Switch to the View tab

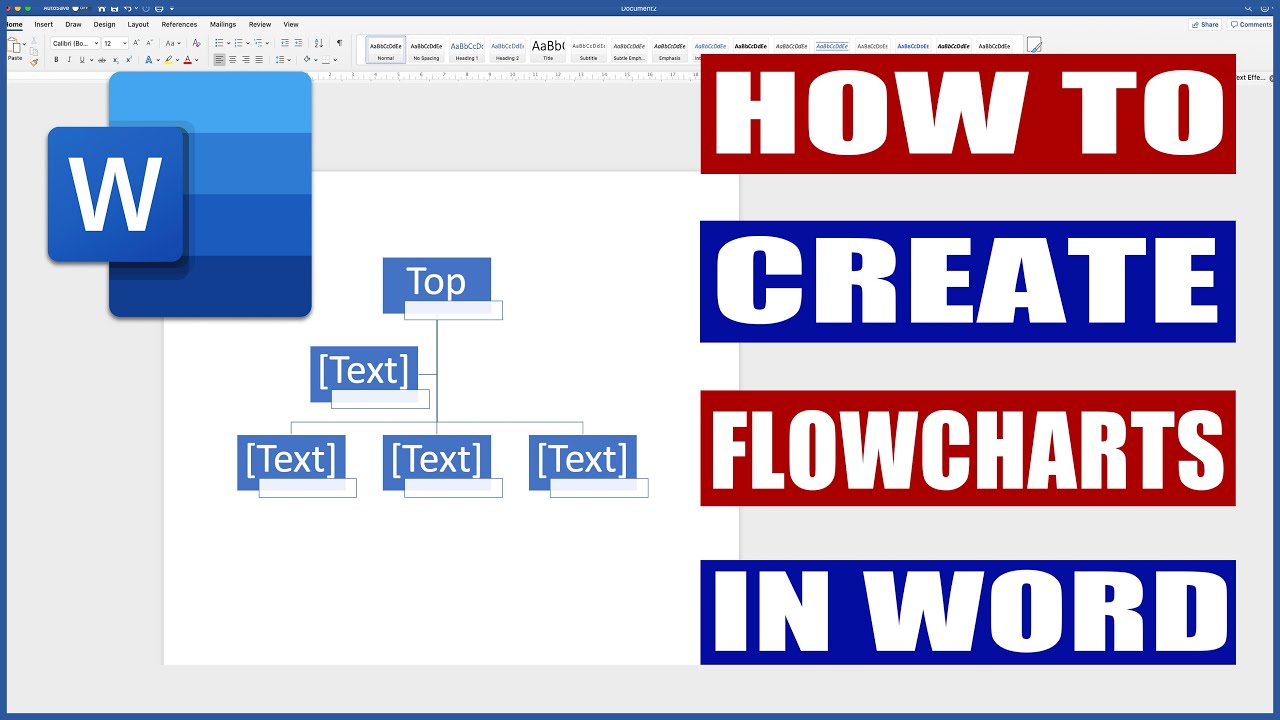pos(291,24)
